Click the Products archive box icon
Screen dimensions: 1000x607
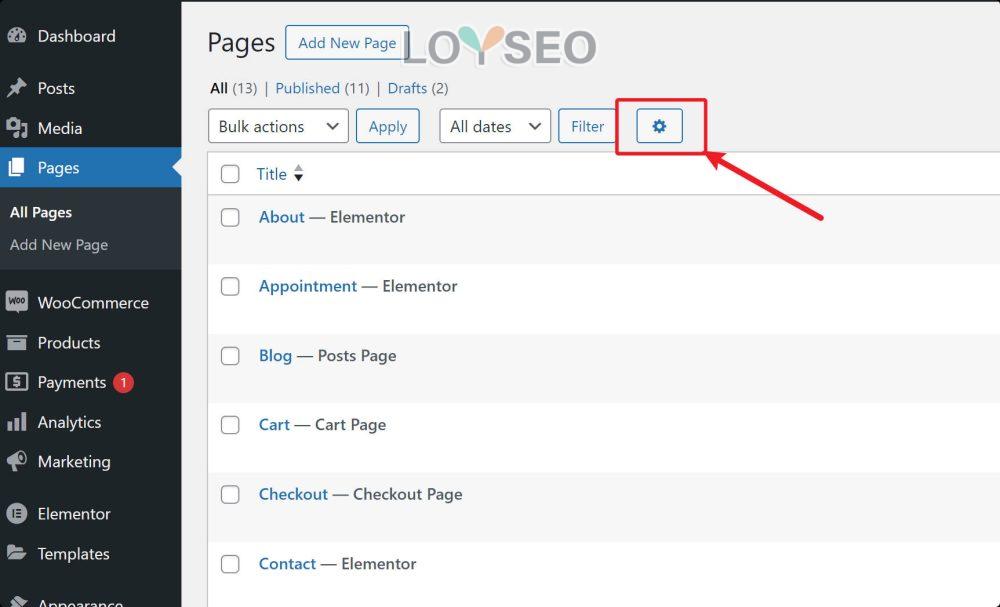17,342
